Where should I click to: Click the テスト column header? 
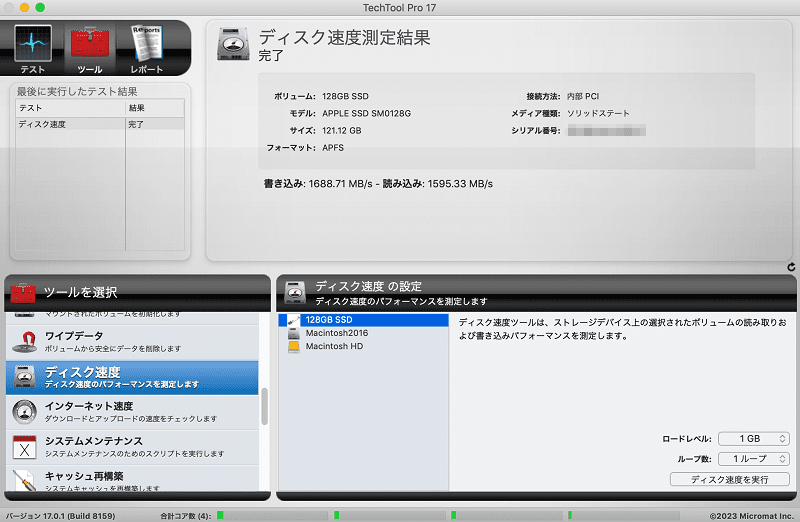(x=70, y=108)
